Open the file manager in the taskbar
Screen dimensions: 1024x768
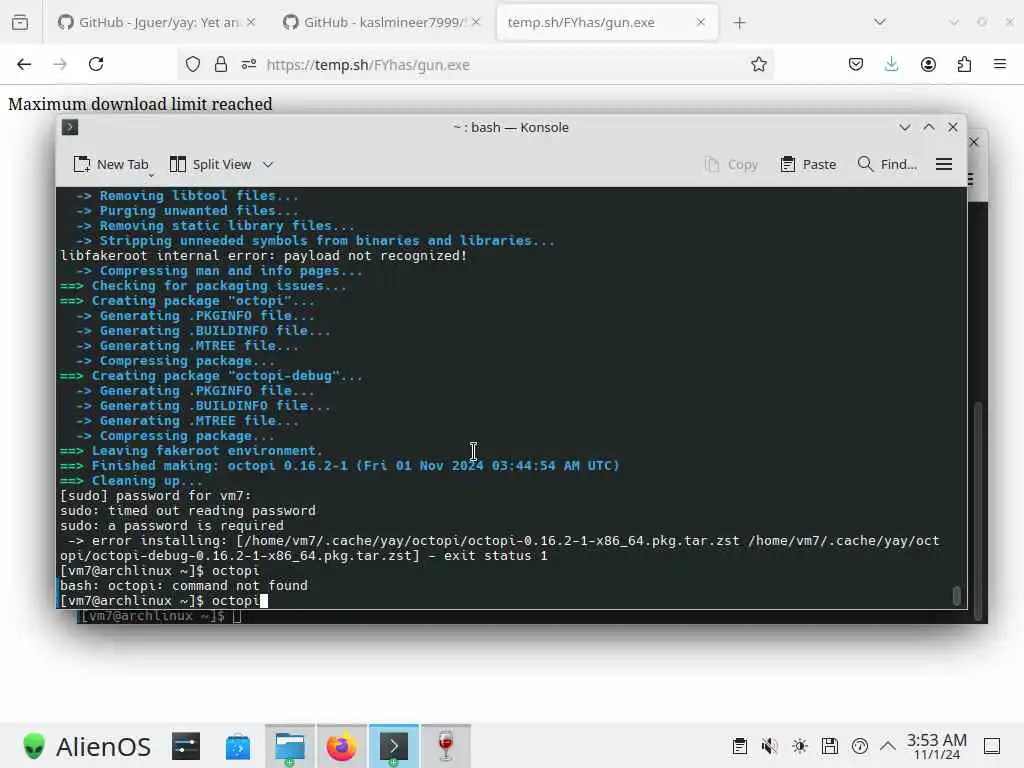290,746
